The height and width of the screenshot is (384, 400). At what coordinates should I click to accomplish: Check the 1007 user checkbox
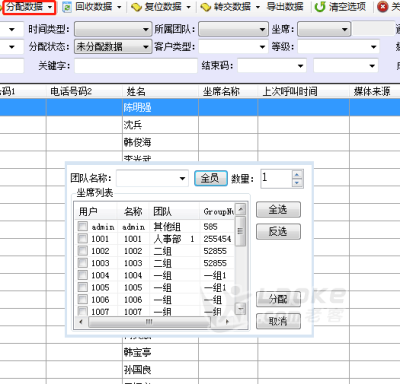pos(83,311)
